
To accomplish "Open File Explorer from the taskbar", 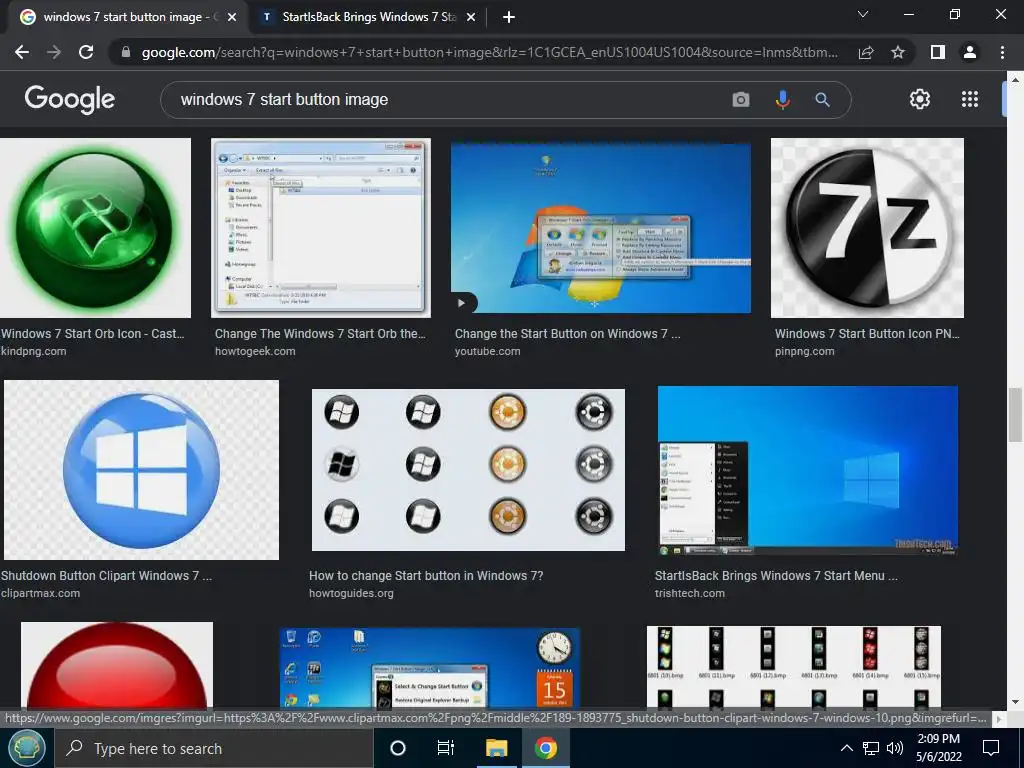I will (496, 748).
